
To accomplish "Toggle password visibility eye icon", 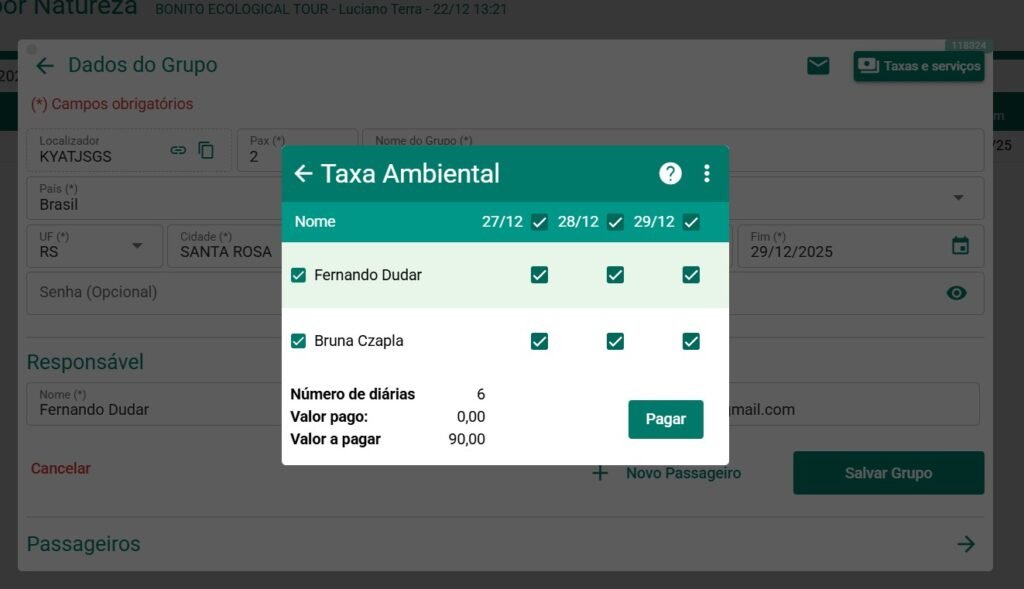I will (957, 293).
